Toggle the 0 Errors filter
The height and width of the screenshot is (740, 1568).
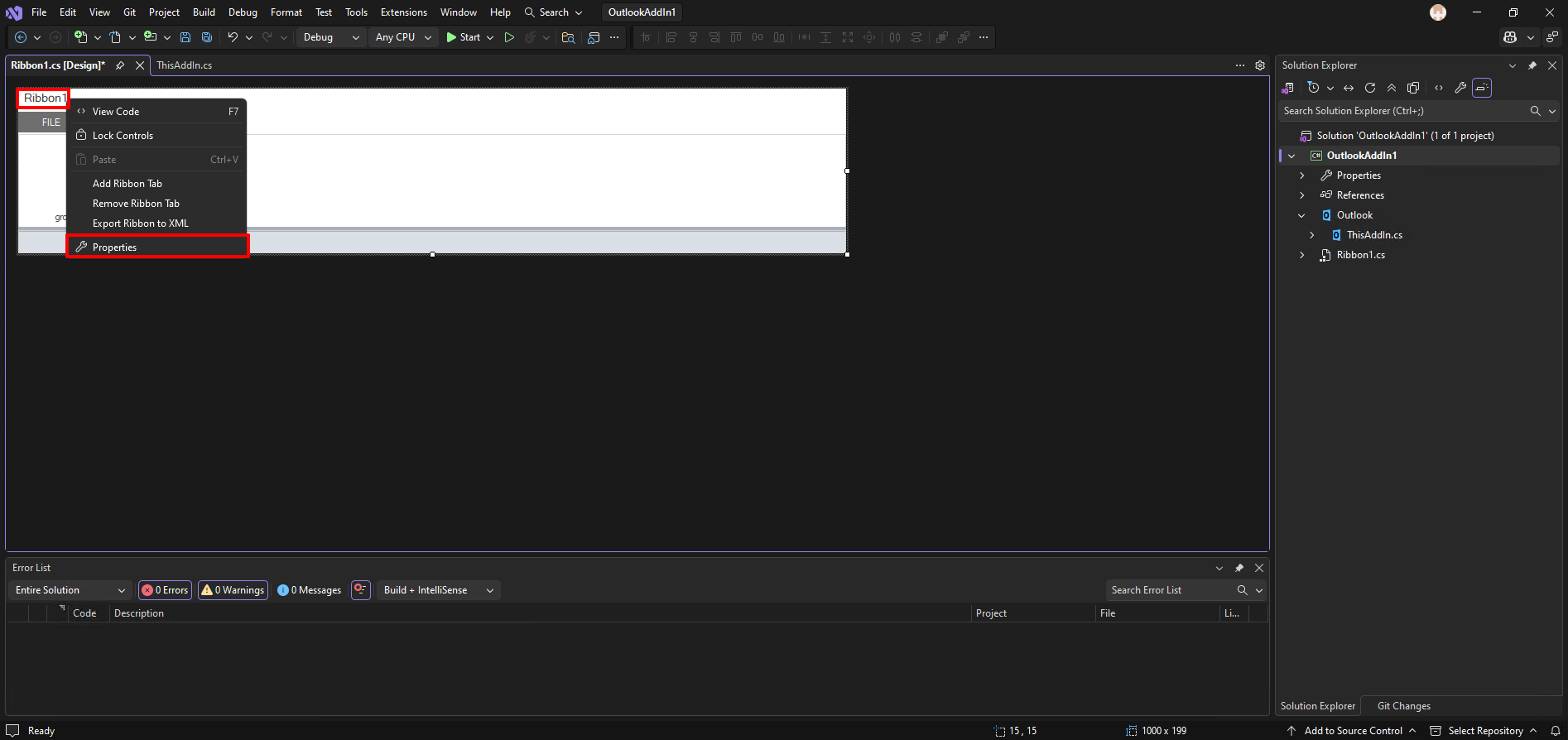click(x=166, y=590)
